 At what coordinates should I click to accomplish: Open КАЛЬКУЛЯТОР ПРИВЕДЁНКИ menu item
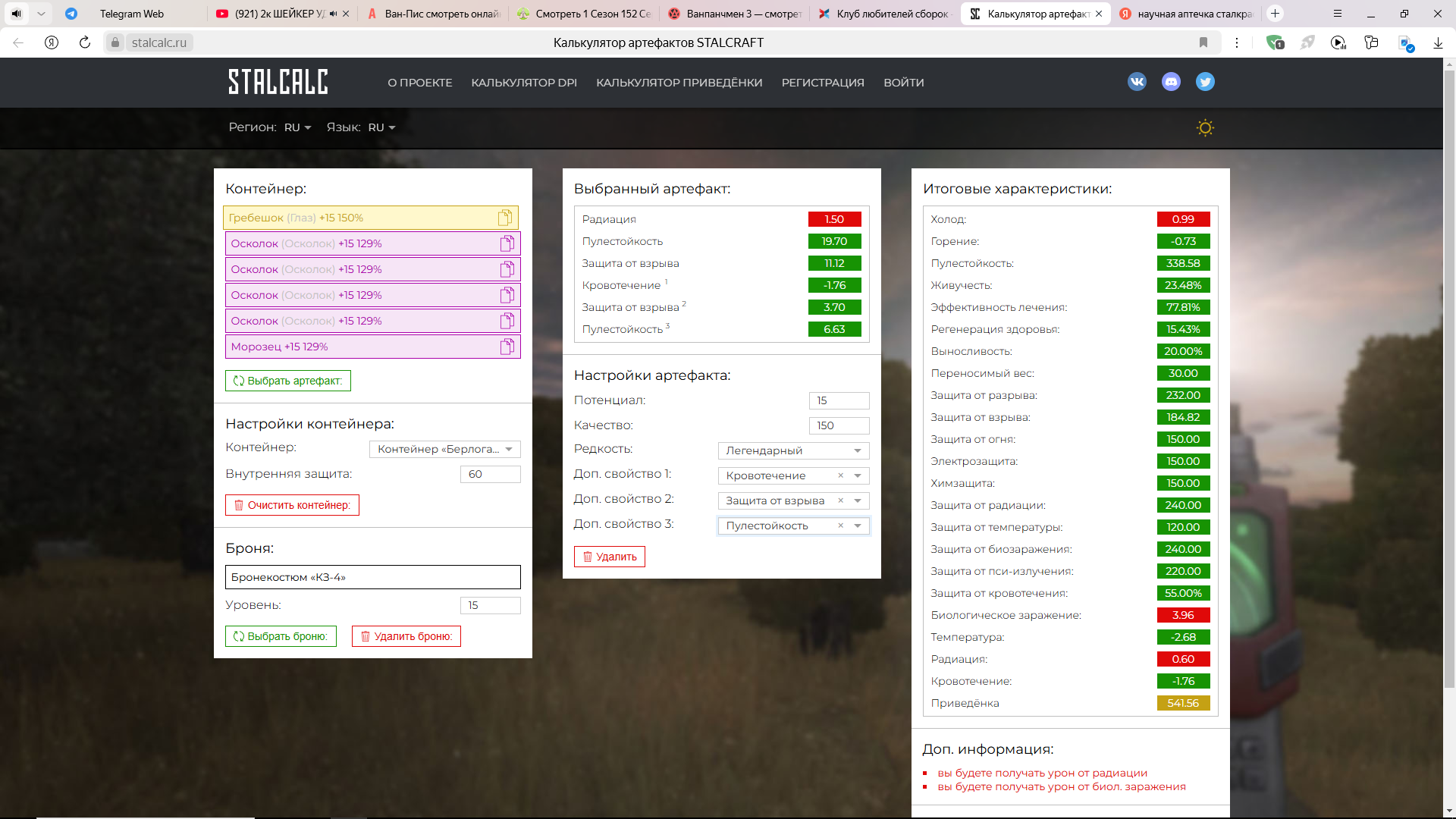[x=679, y=83]
